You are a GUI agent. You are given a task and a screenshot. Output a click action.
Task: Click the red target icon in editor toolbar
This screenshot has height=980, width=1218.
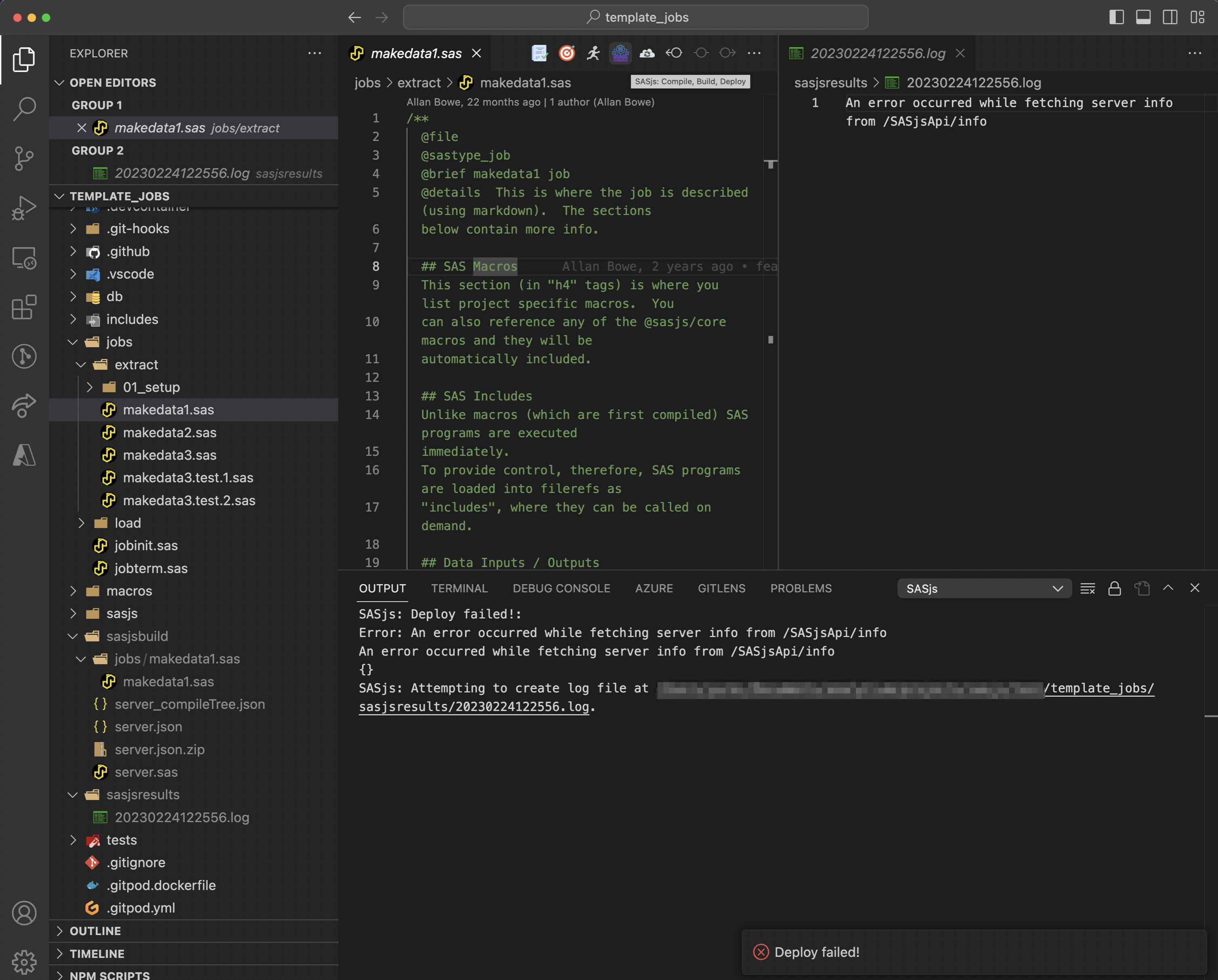pyautogui.click(x=567, y=53)
